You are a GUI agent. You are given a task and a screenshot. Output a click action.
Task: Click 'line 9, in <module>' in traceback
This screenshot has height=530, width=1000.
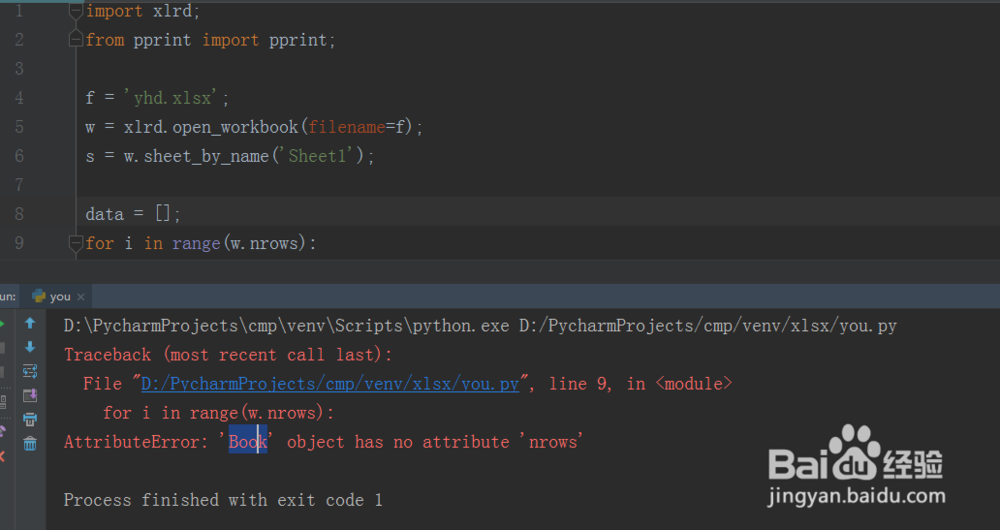pyautogui.click(x=640, y=384)
